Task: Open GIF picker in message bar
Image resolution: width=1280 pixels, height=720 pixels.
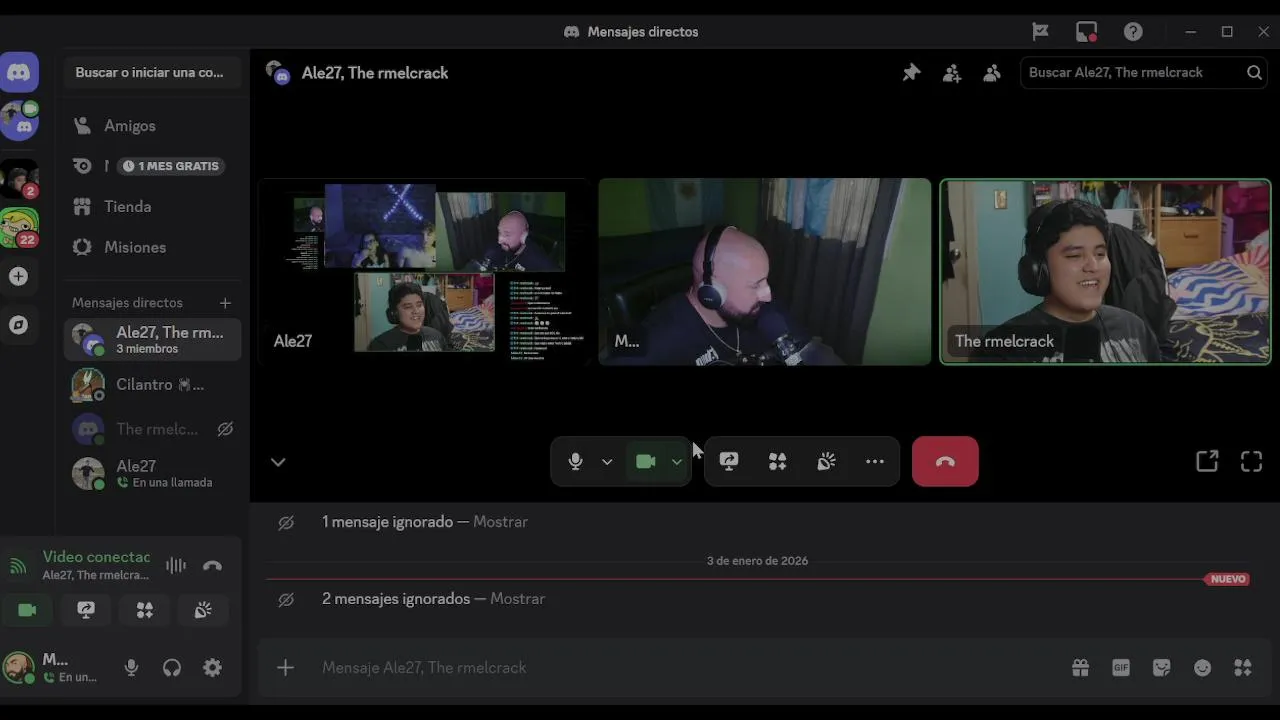Action: pos(1121,667)
